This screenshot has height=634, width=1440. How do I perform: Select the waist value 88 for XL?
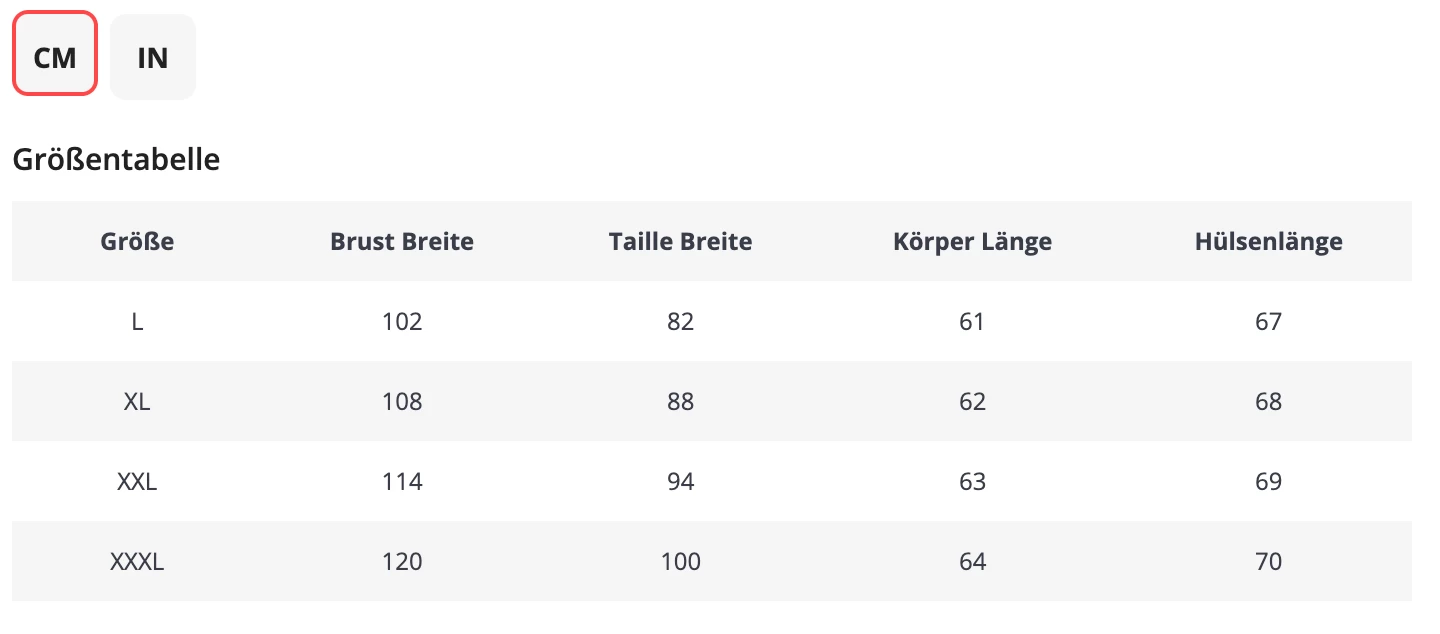681,401
